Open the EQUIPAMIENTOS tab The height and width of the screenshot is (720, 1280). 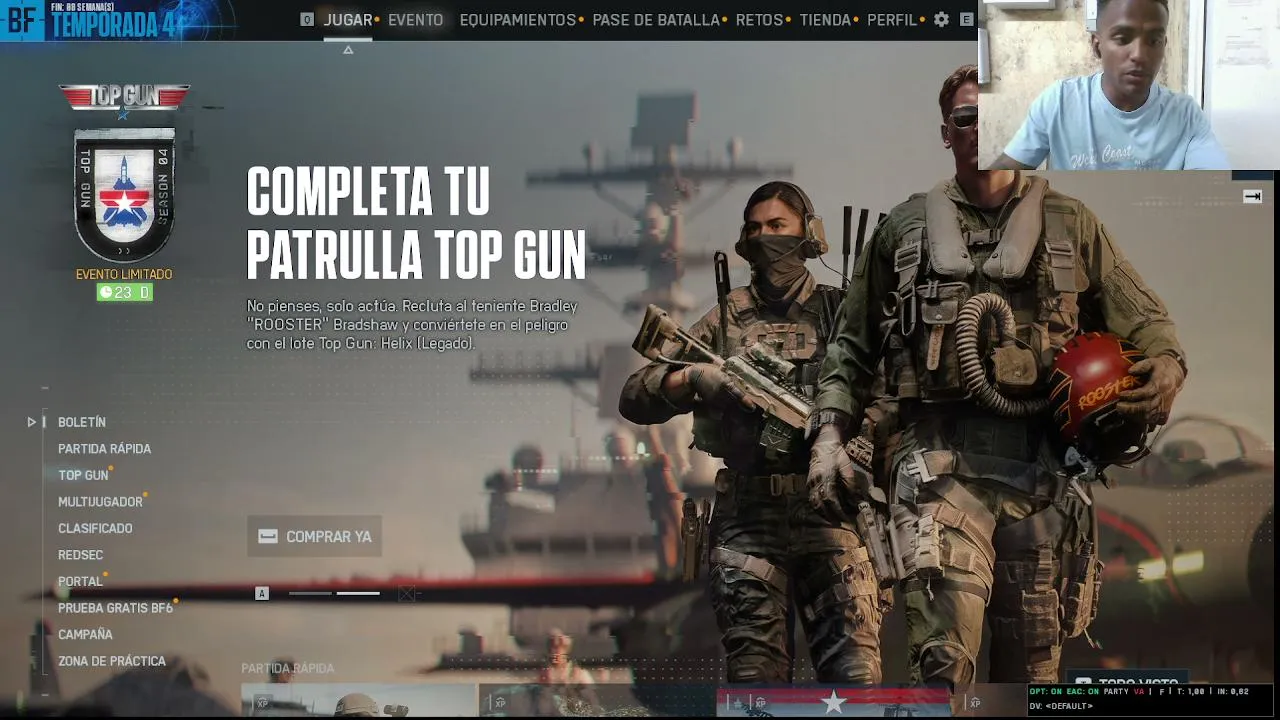click(x=518, y=20)
